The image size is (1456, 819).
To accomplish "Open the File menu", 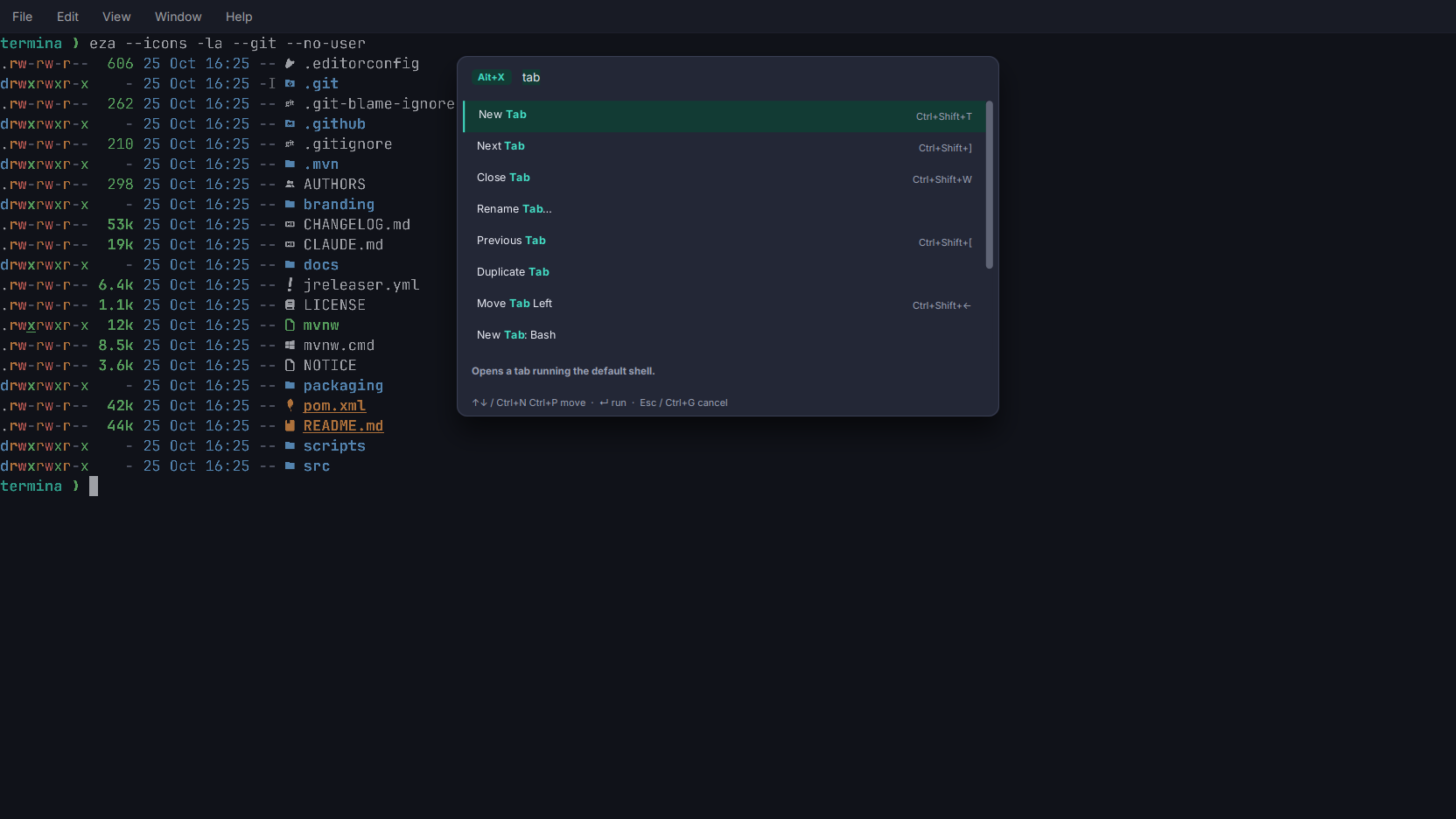I will click(23, 17).
